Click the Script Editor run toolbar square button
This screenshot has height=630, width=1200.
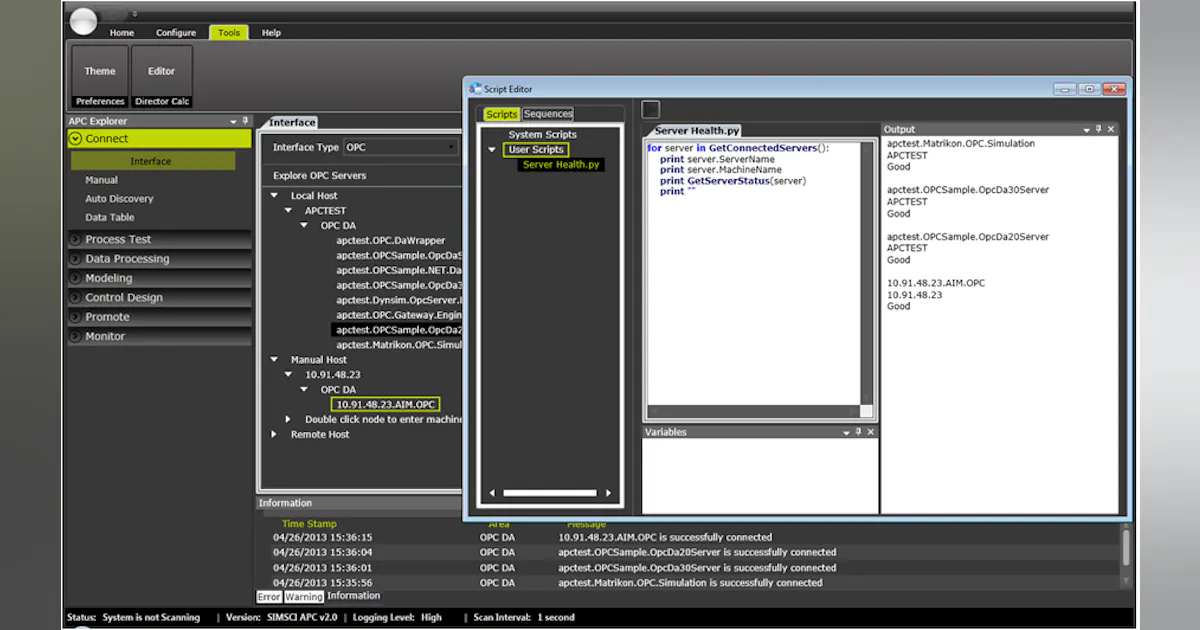[x=650, y=110]
